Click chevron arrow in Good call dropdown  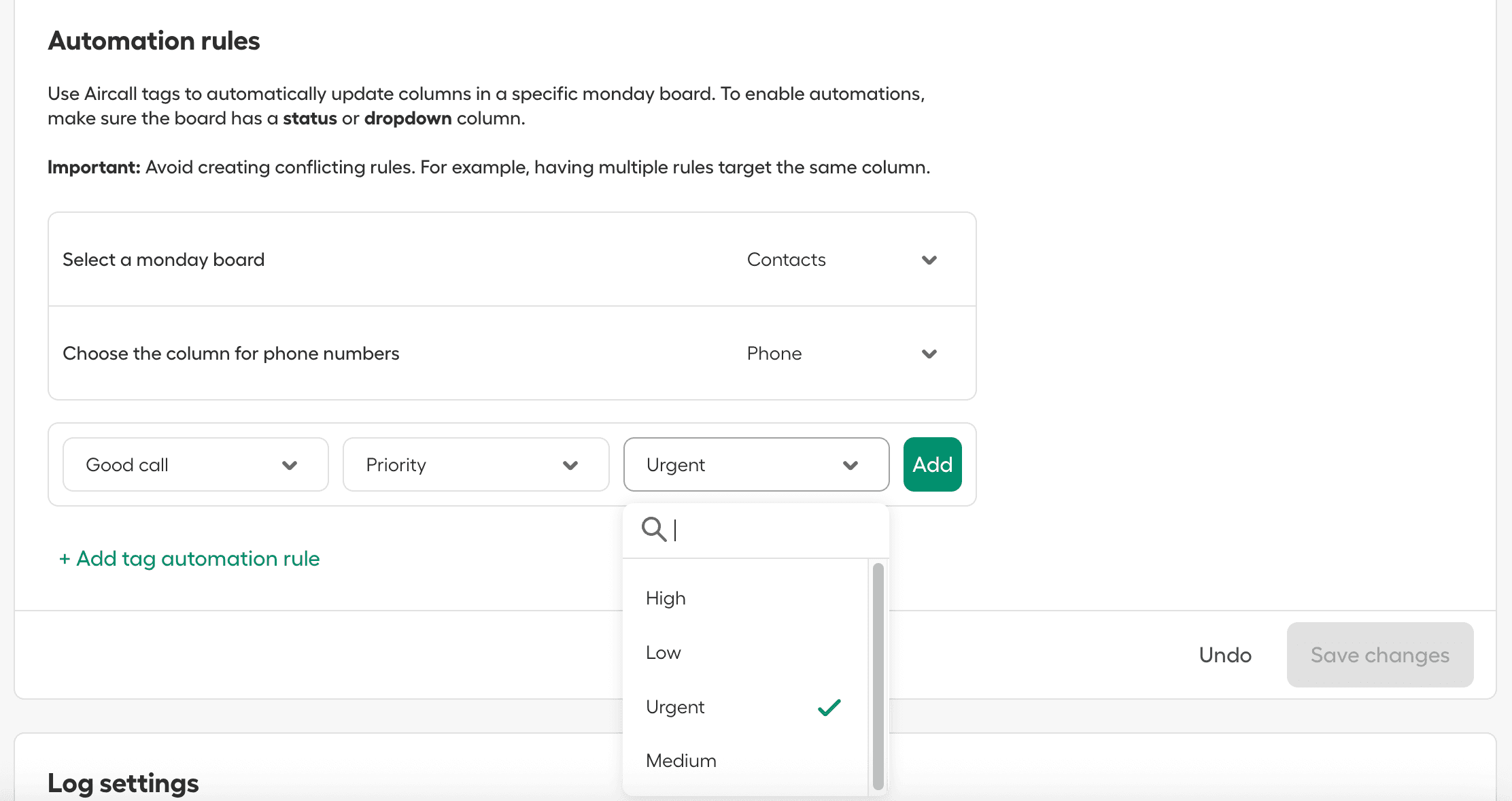point(290,465)
